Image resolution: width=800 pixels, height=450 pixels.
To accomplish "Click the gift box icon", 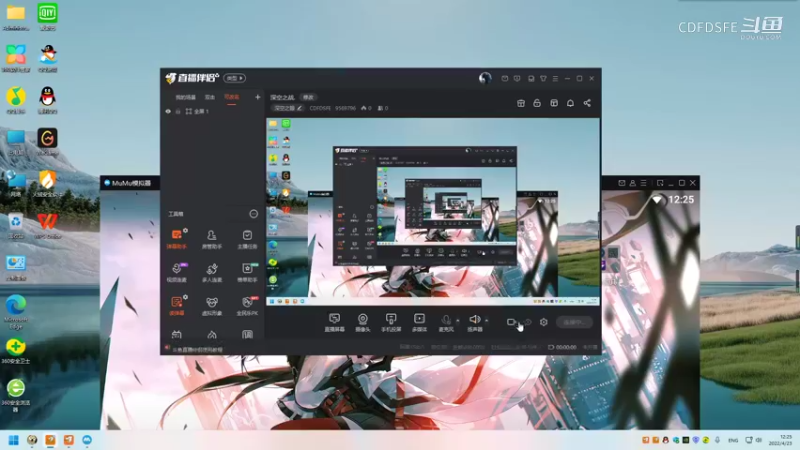I will tap(521, 103).
